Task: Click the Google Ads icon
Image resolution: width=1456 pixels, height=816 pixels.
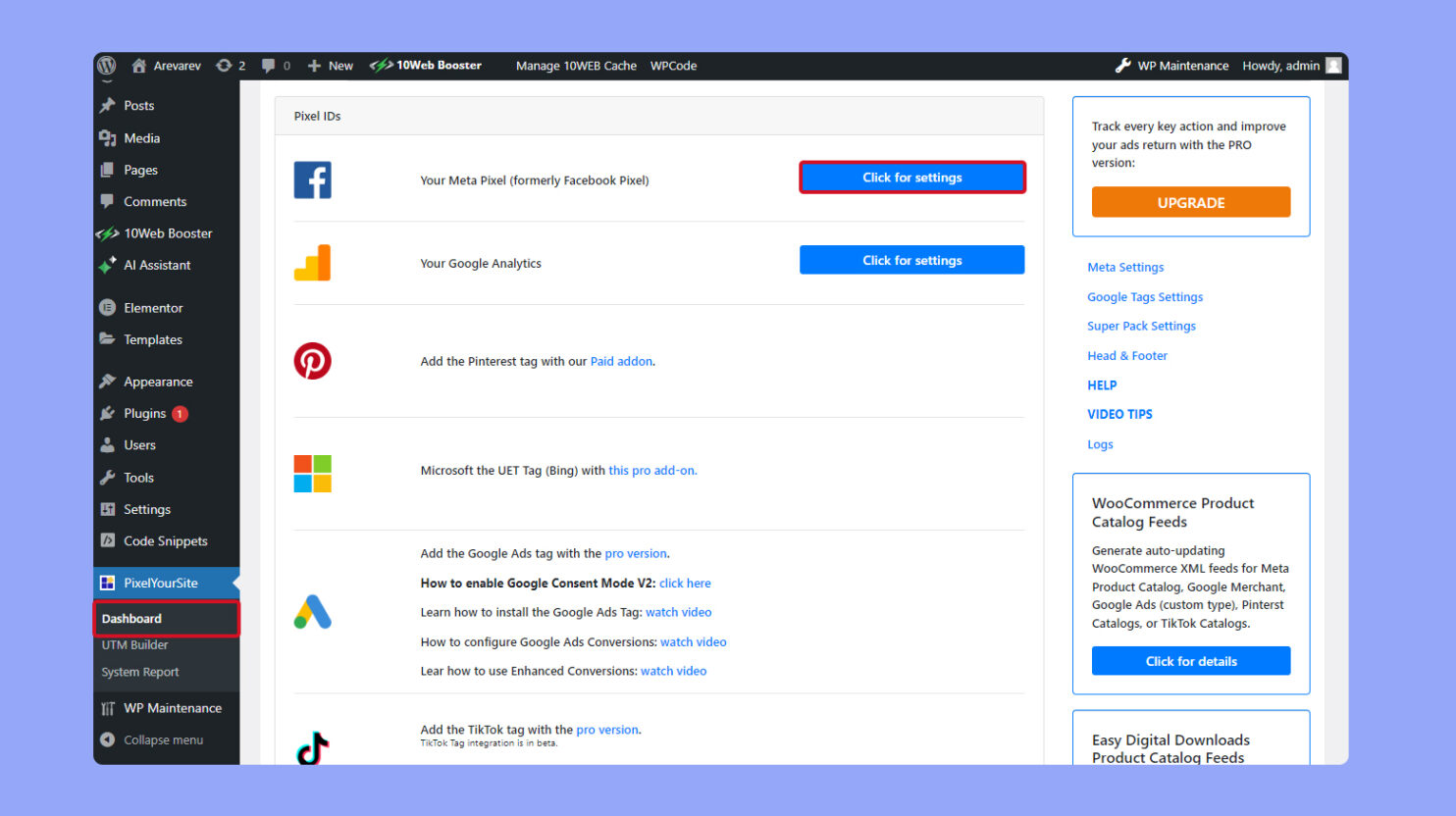Action: (311, 611)
